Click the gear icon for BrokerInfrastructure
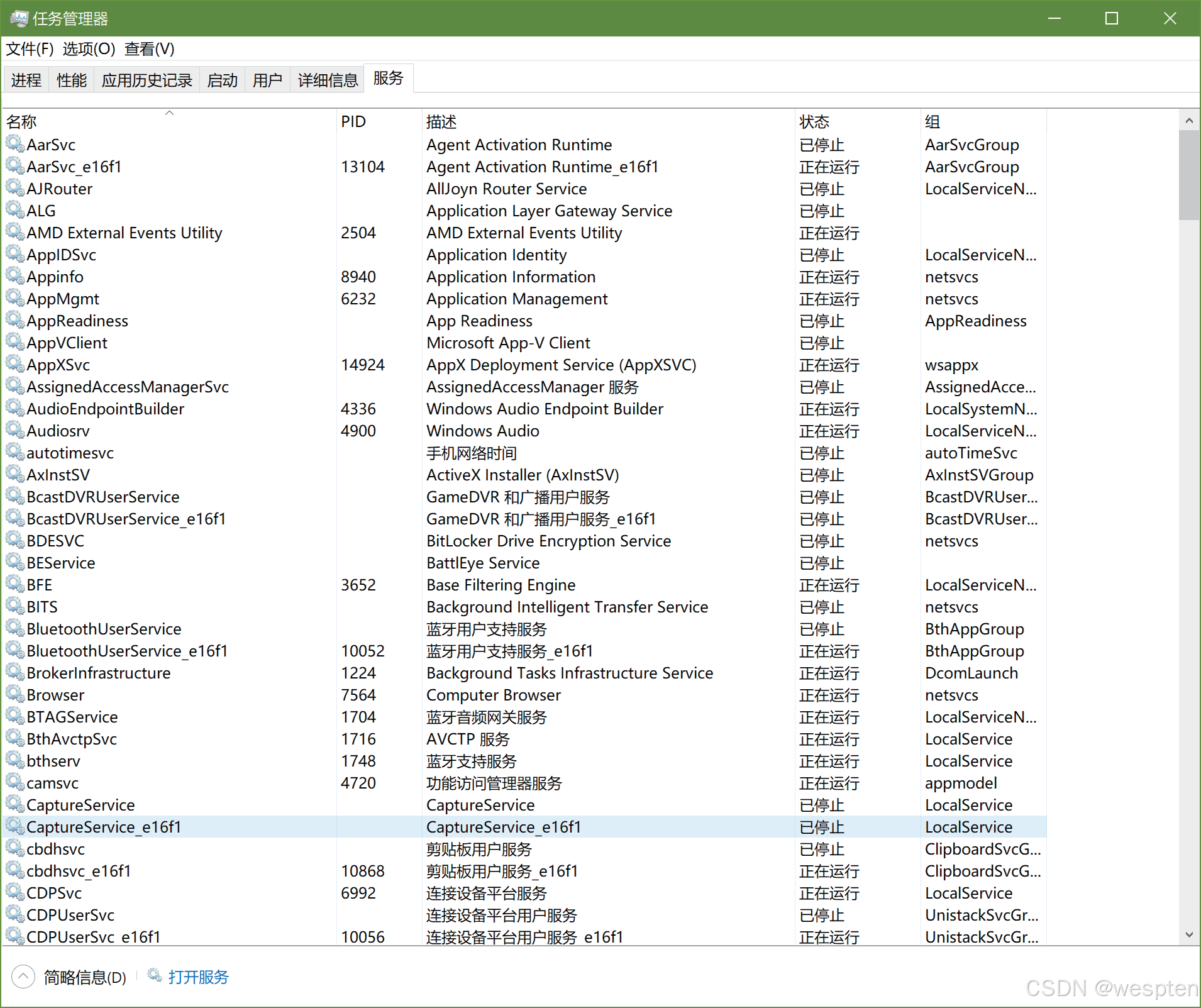This screenshot has height=1008, width=1201. pyautogui.click(x=15, y=672)
